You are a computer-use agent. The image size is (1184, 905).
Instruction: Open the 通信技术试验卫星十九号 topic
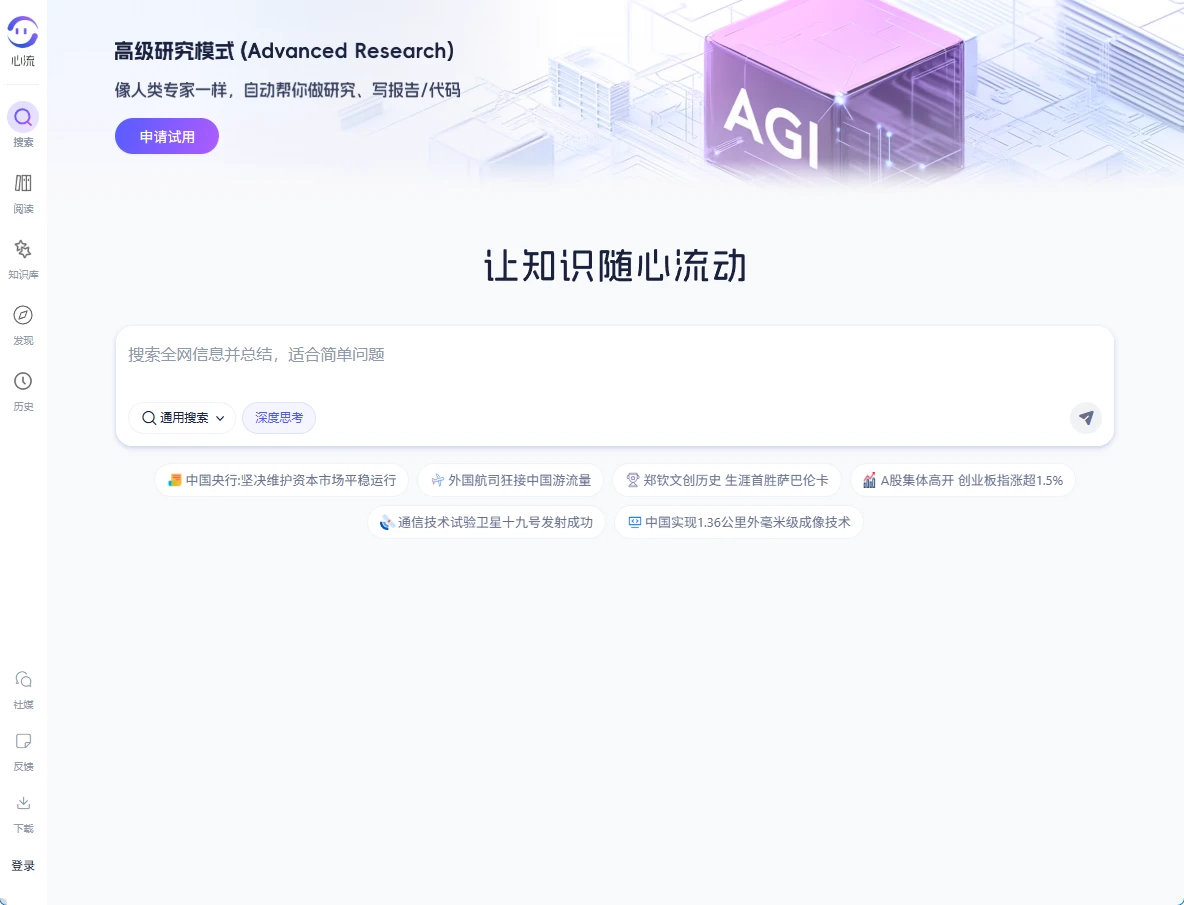[486, 522]
